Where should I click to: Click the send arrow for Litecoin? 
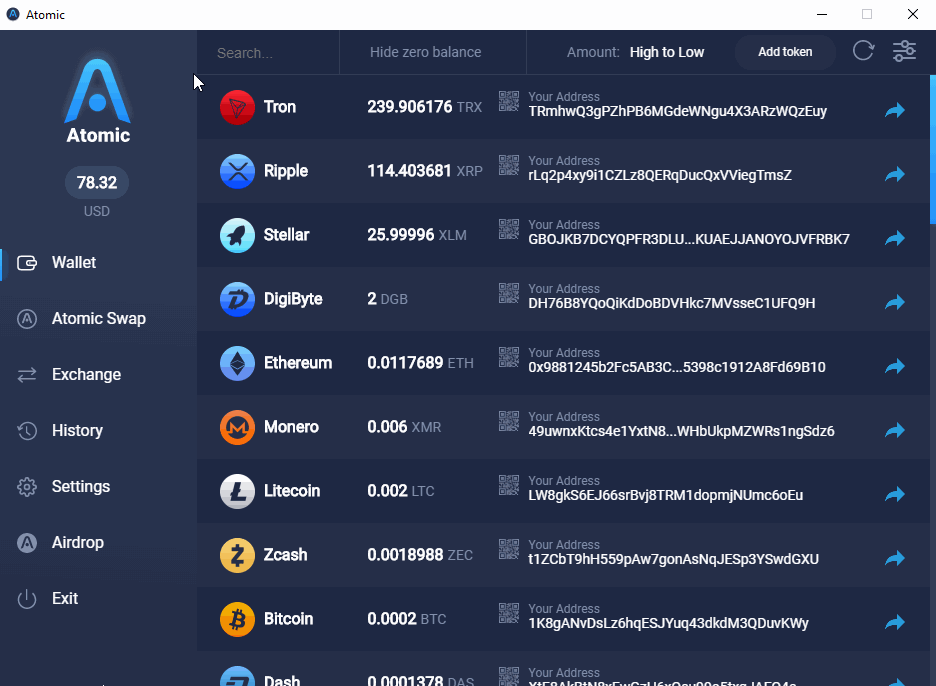pos(895,494)
